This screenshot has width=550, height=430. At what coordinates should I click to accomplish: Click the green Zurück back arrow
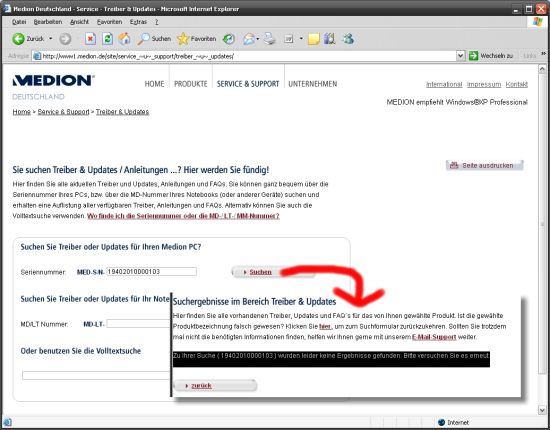pos(18,39)
